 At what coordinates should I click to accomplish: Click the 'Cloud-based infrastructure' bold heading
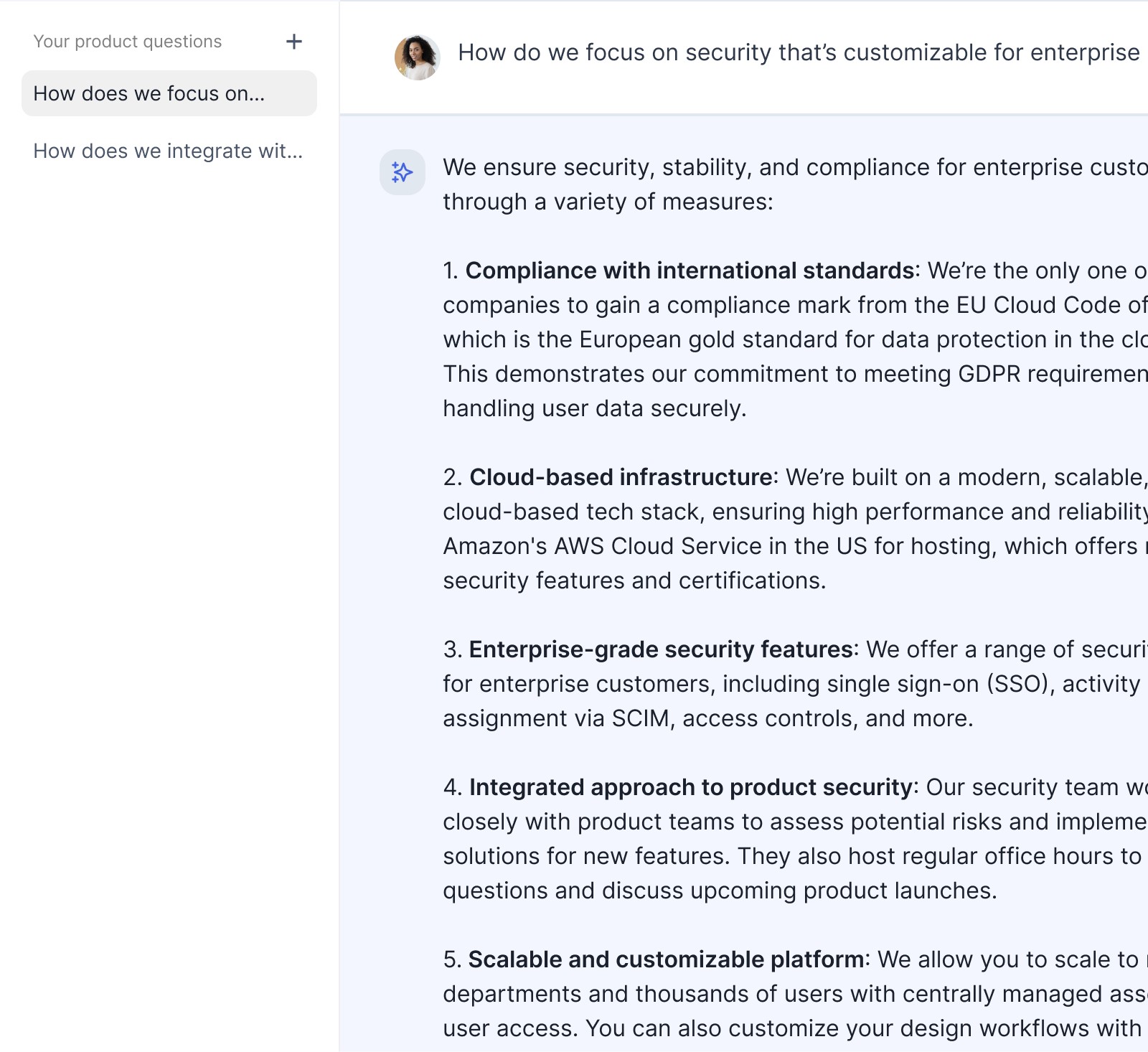621,477
